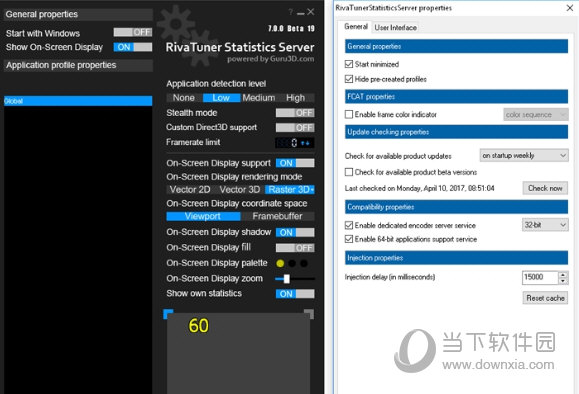
Task: Click the gray top-right preview corner marker
Action: (309, 314)
